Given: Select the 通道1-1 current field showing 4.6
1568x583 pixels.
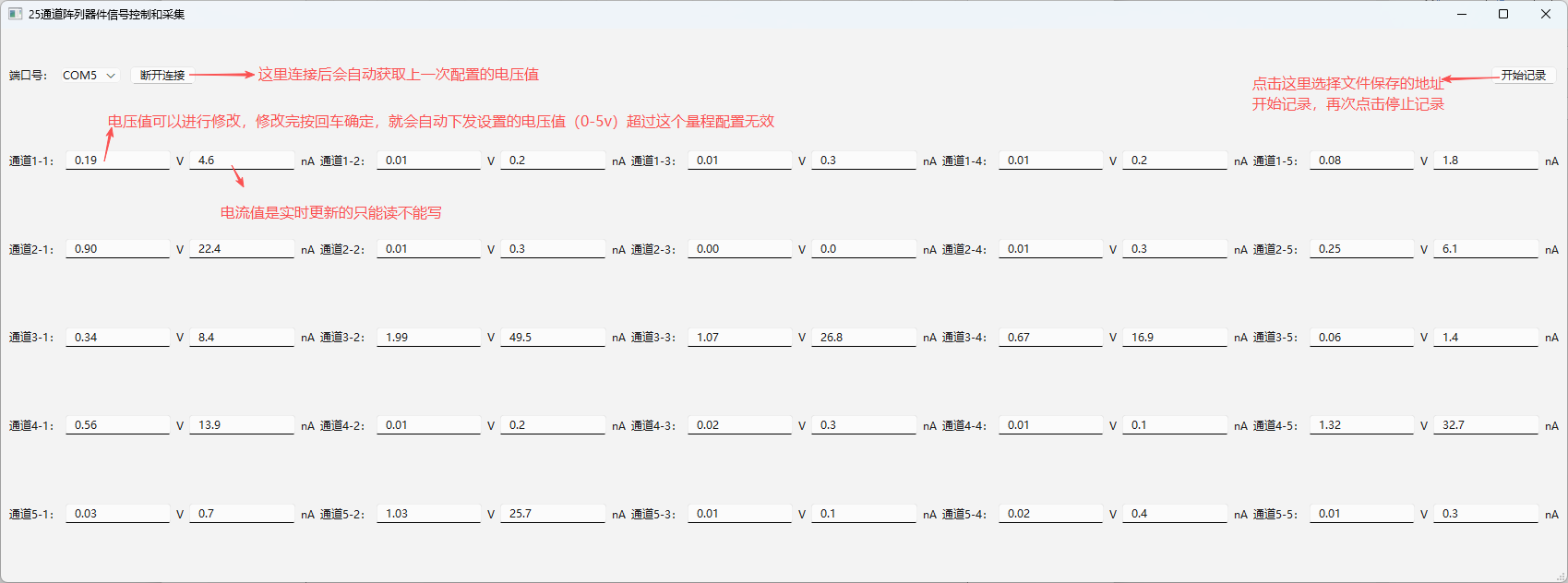Looking at the screenshot, I should pos(241,161).
